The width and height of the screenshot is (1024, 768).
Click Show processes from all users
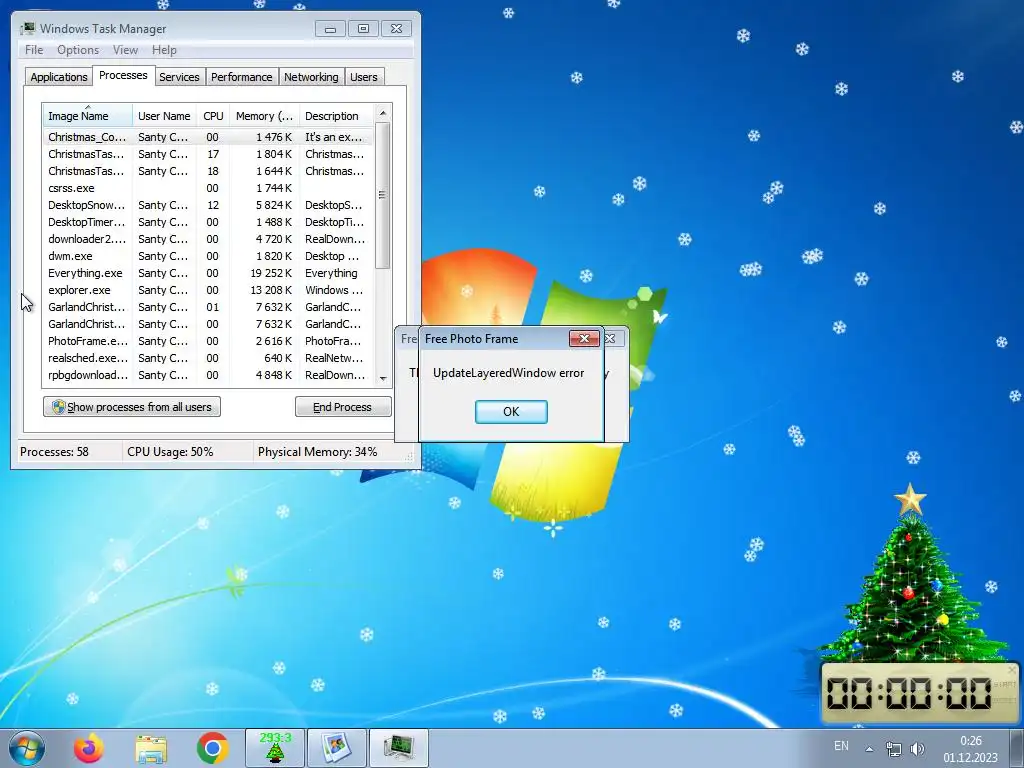[x=132, y=407]
